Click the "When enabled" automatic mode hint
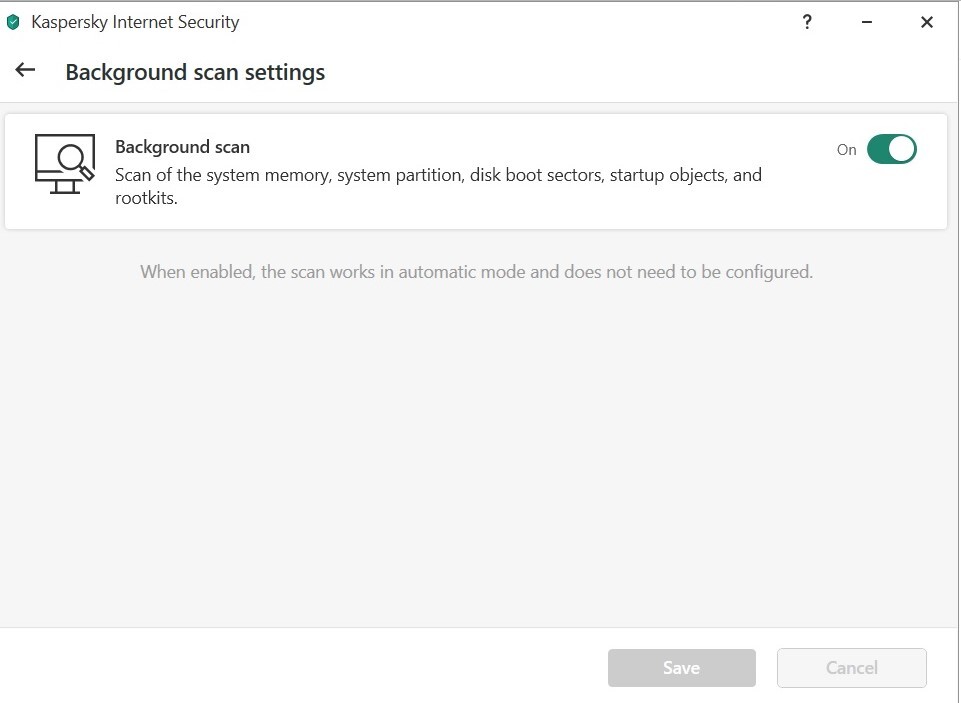961x703 pixels. coord(476,271)
